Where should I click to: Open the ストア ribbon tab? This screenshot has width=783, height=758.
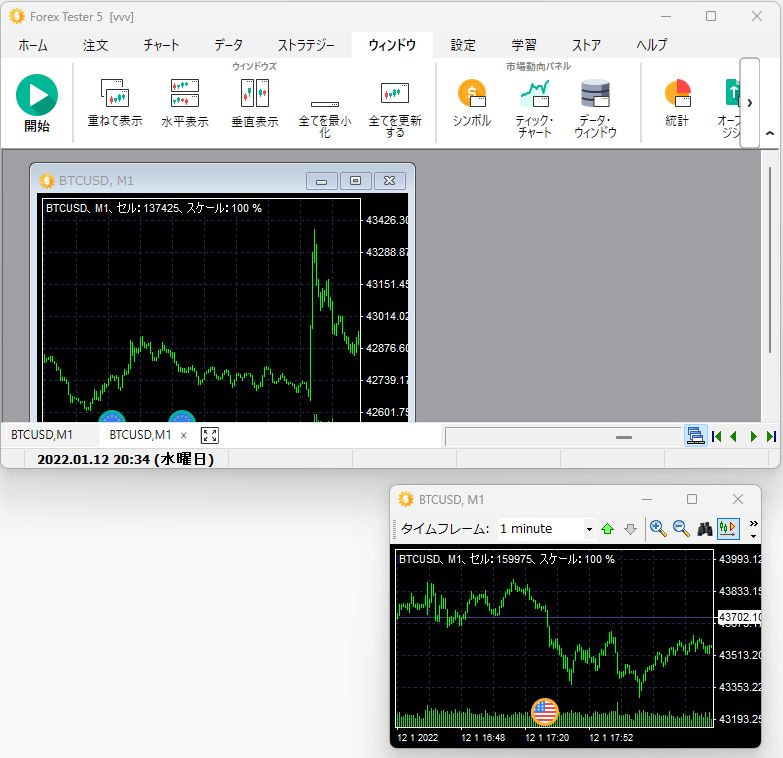[586, 45]
